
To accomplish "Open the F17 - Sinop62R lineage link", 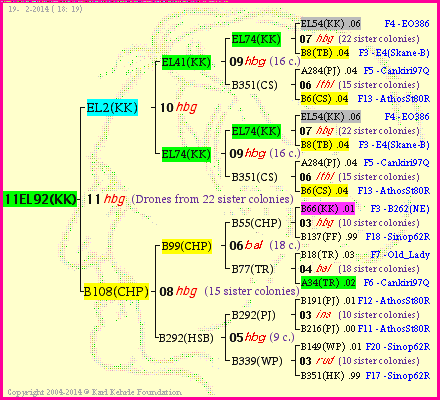I will pos(398,376).
